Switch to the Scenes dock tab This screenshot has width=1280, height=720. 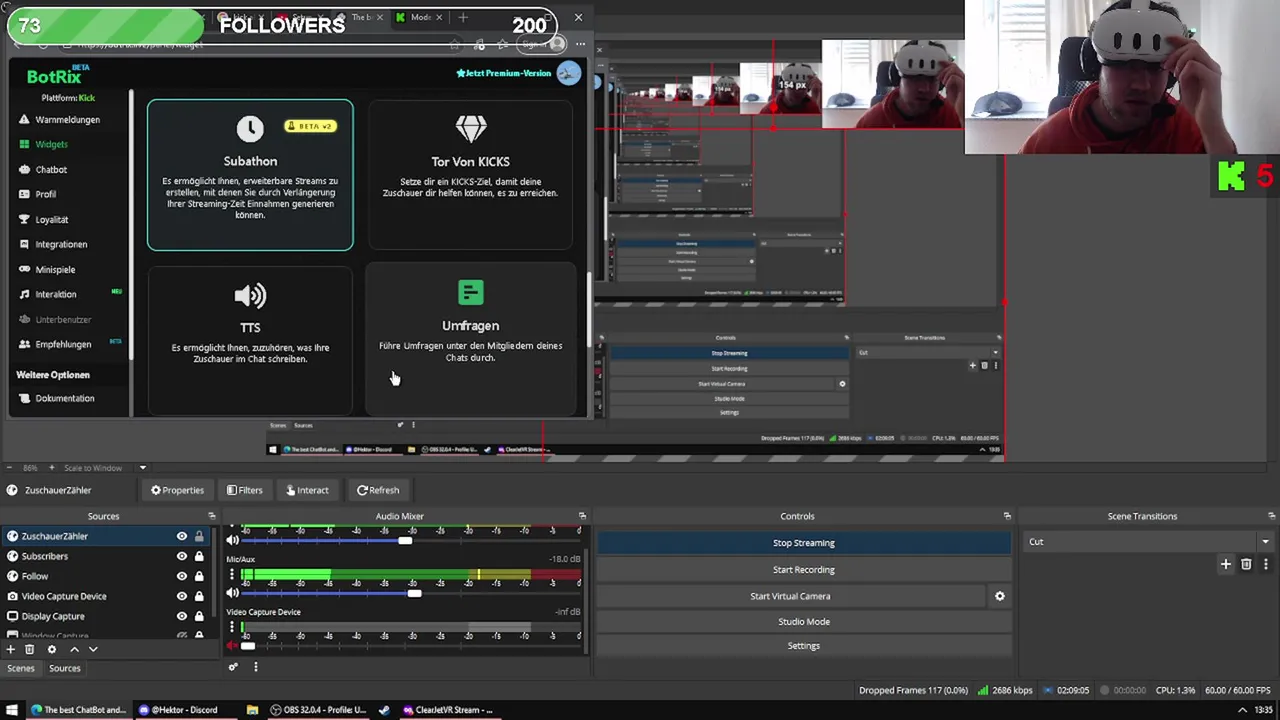coord(21,668)
